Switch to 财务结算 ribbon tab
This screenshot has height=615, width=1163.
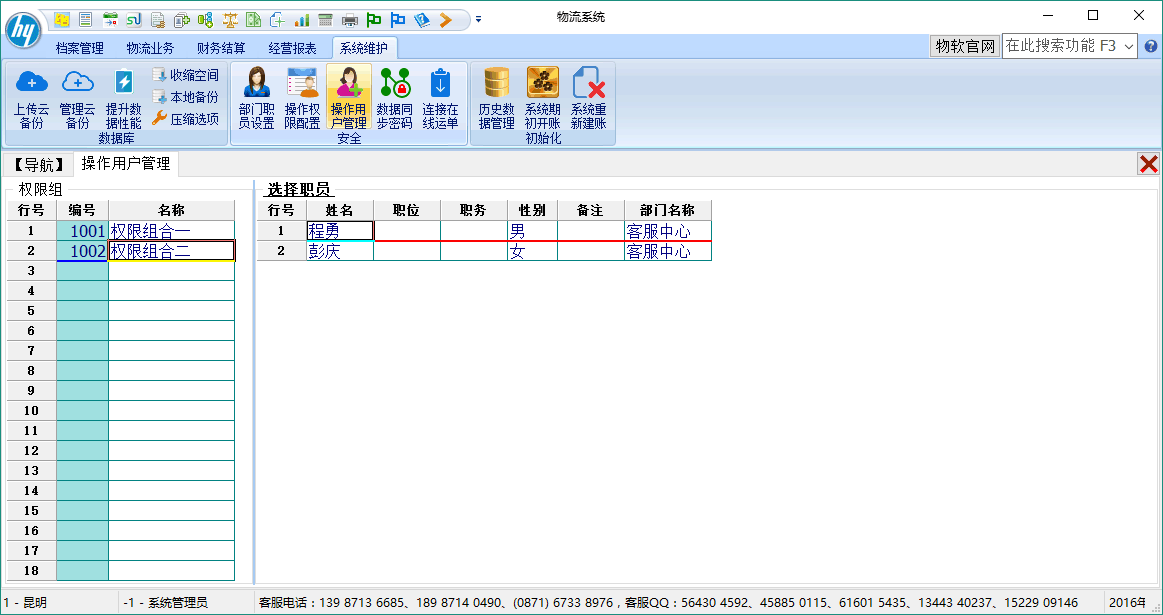(221, 48)
